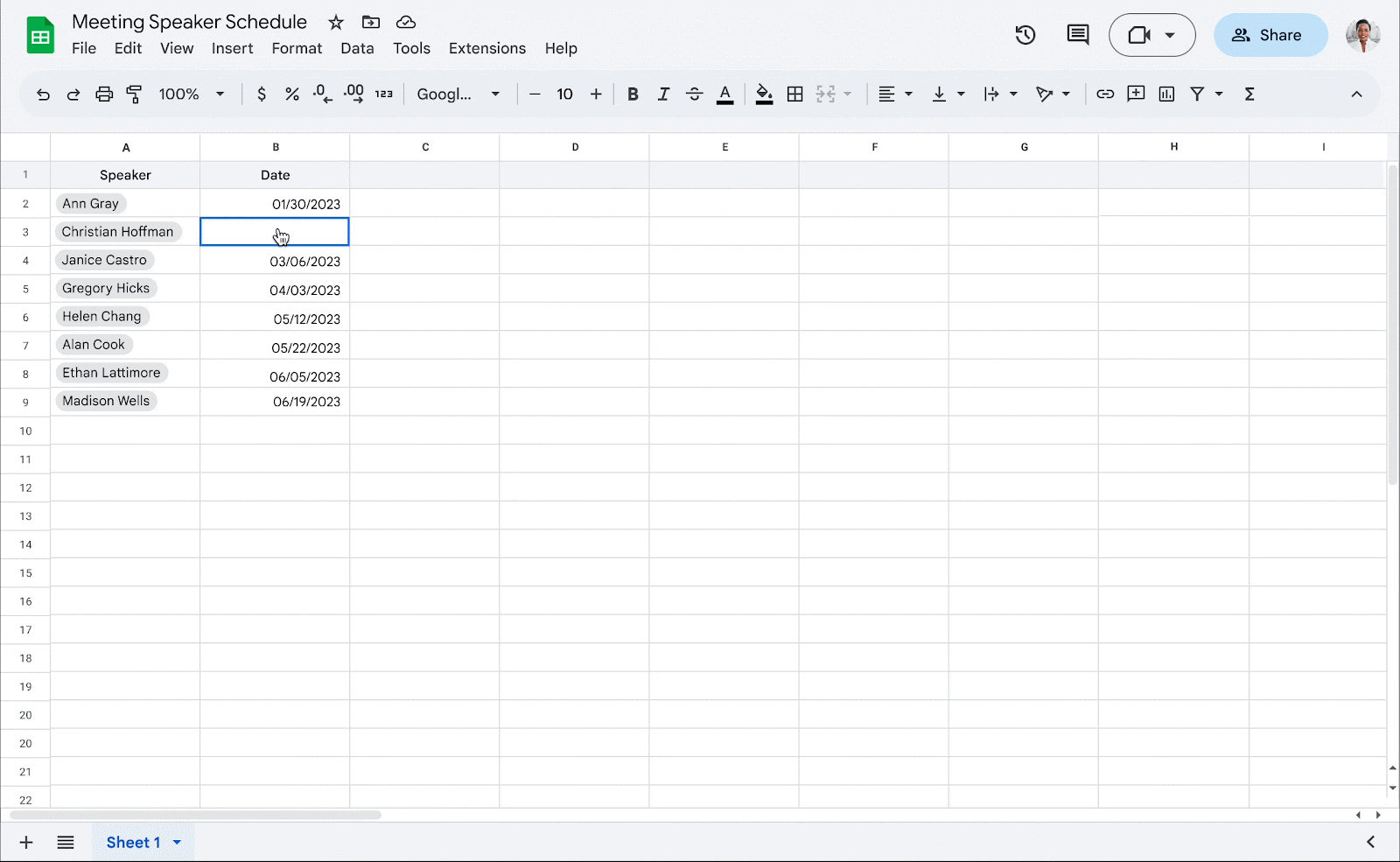Open the Extensions menu

click(486, 48)
